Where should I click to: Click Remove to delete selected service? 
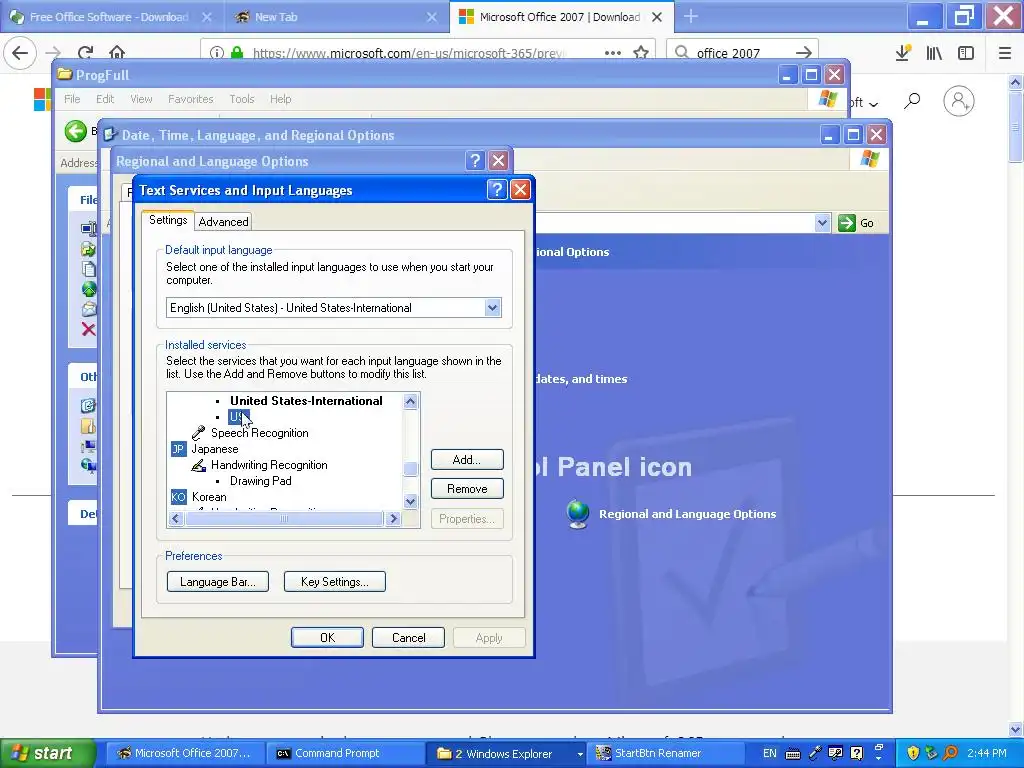[x=467, y=489]
